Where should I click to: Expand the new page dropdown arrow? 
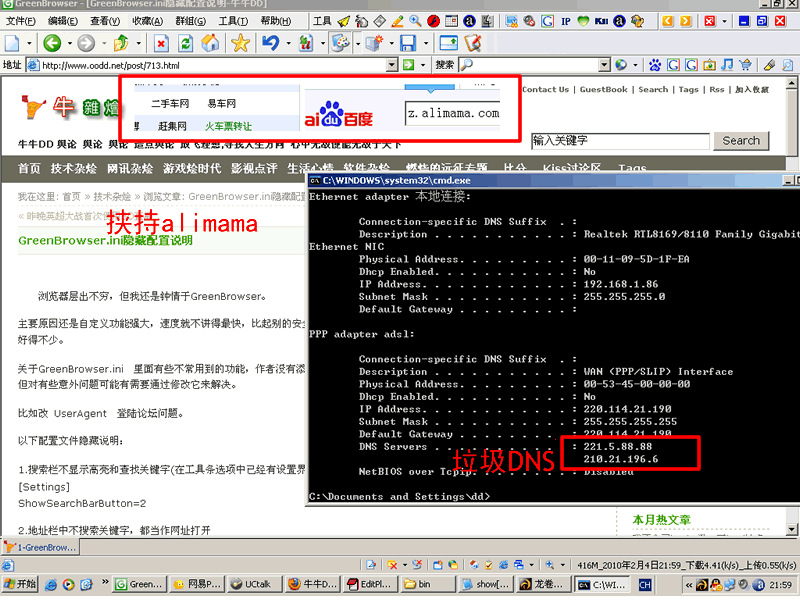[29, 43]
